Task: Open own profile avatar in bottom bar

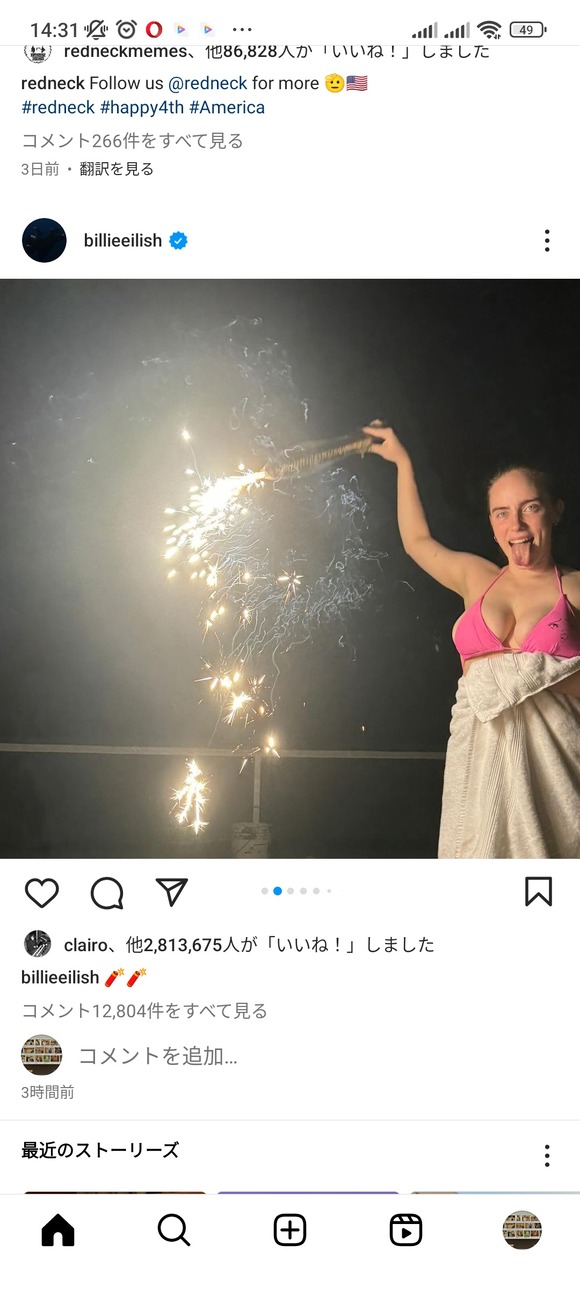Action: tap(522, 1231)
